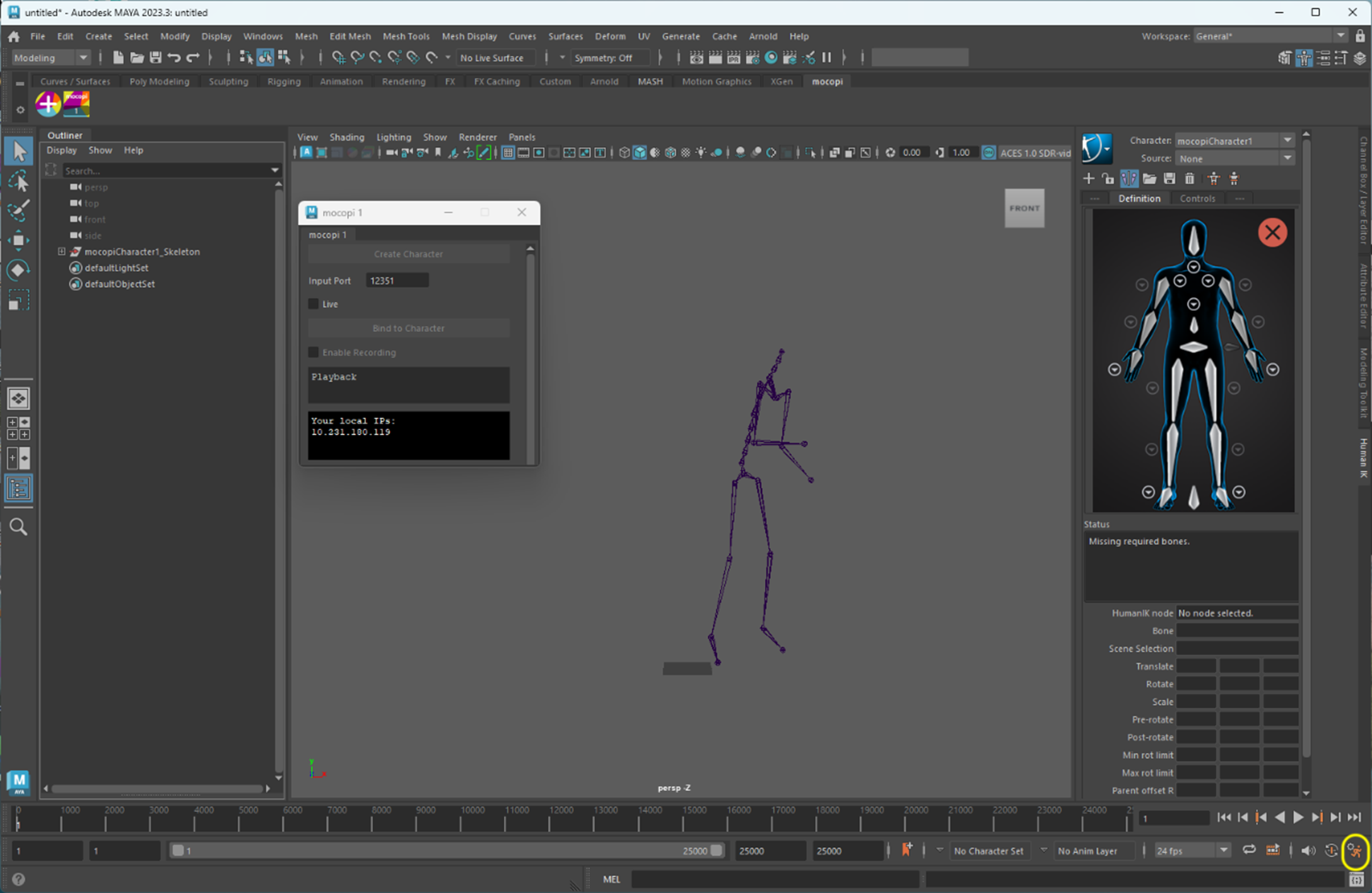
Task: Click the Bind to Character button
Action: pos(408,328)
